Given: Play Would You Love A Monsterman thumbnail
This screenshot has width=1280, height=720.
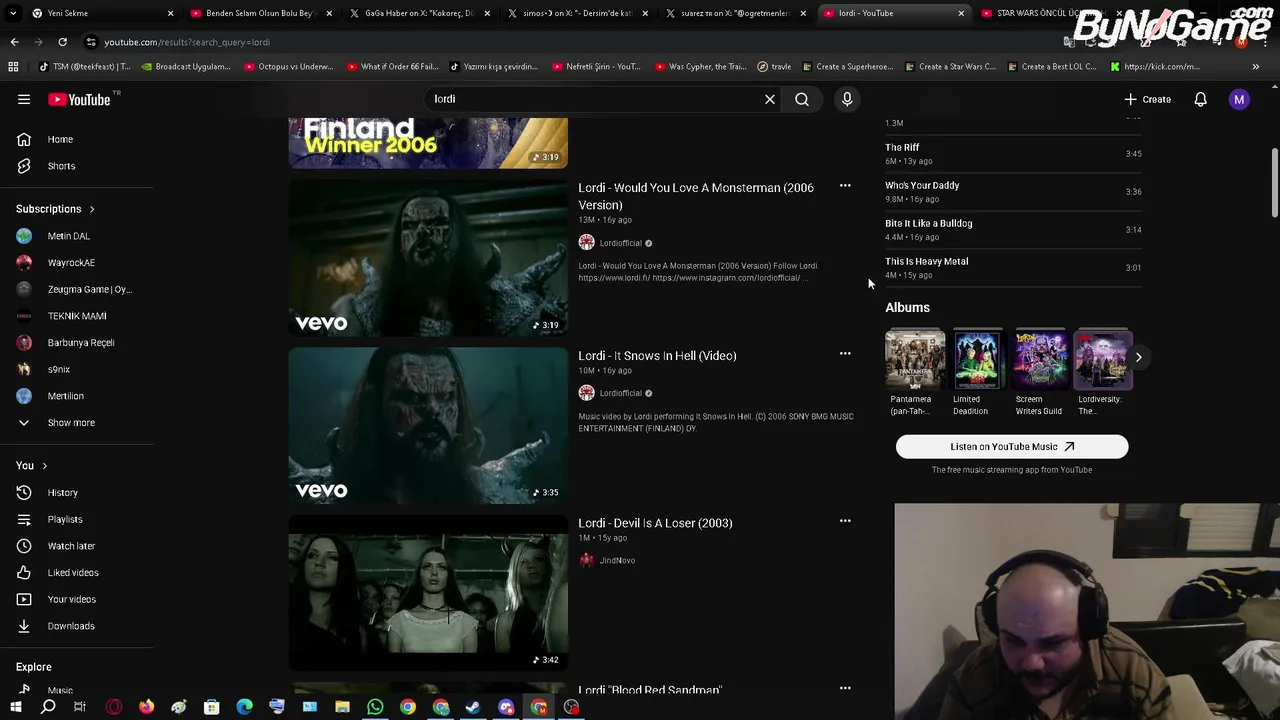Looking at the screenshot, I should coord(428,257).
